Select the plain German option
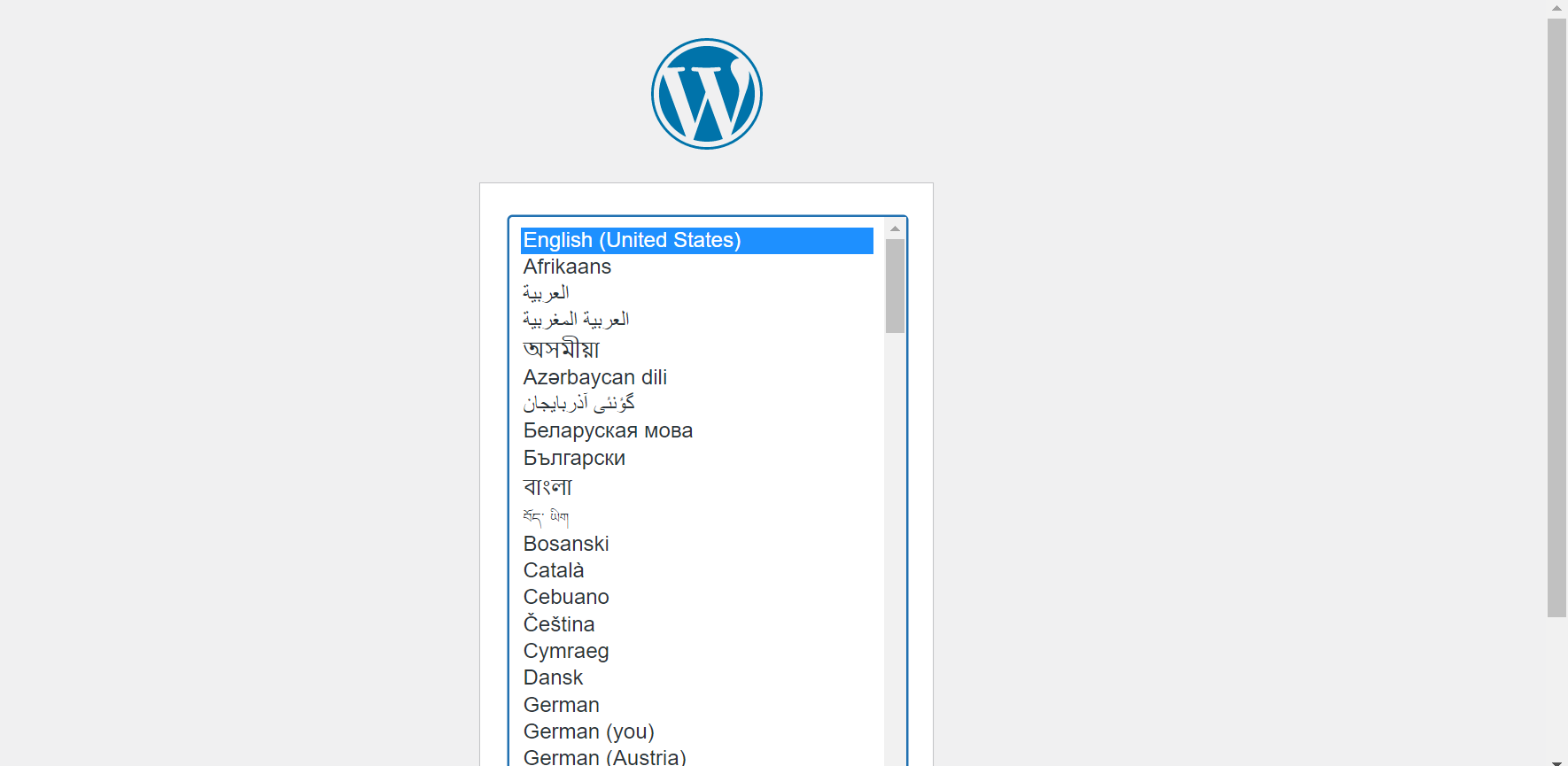The width and height of the screenshot is (1568, 766). (x=697, y=705)
